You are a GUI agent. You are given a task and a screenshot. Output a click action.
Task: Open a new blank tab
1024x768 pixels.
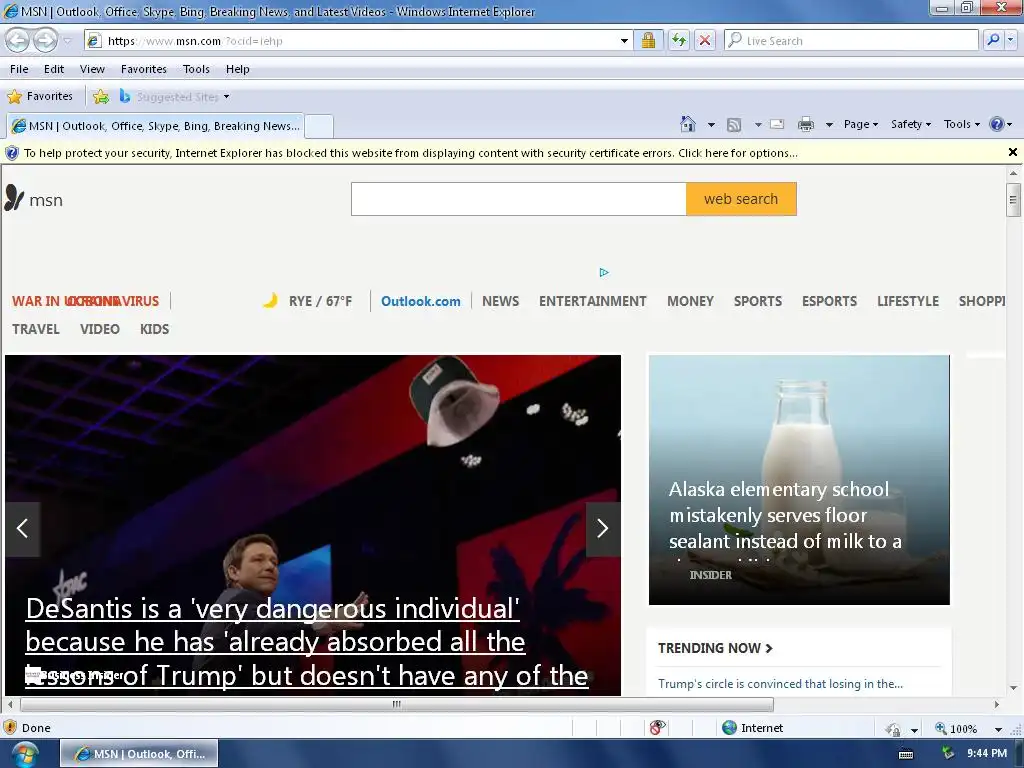coord(319,126)
